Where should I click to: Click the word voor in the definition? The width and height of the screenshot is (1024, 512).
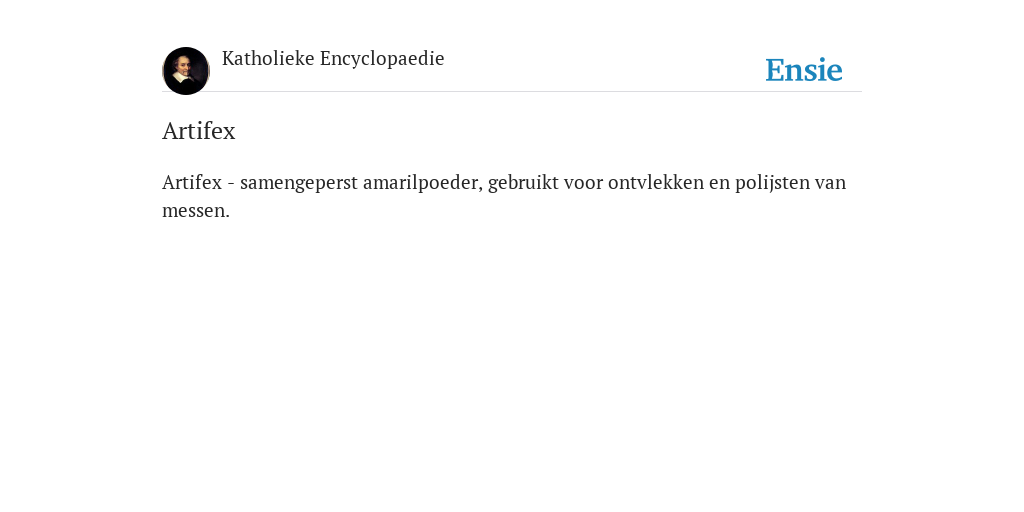583,184
